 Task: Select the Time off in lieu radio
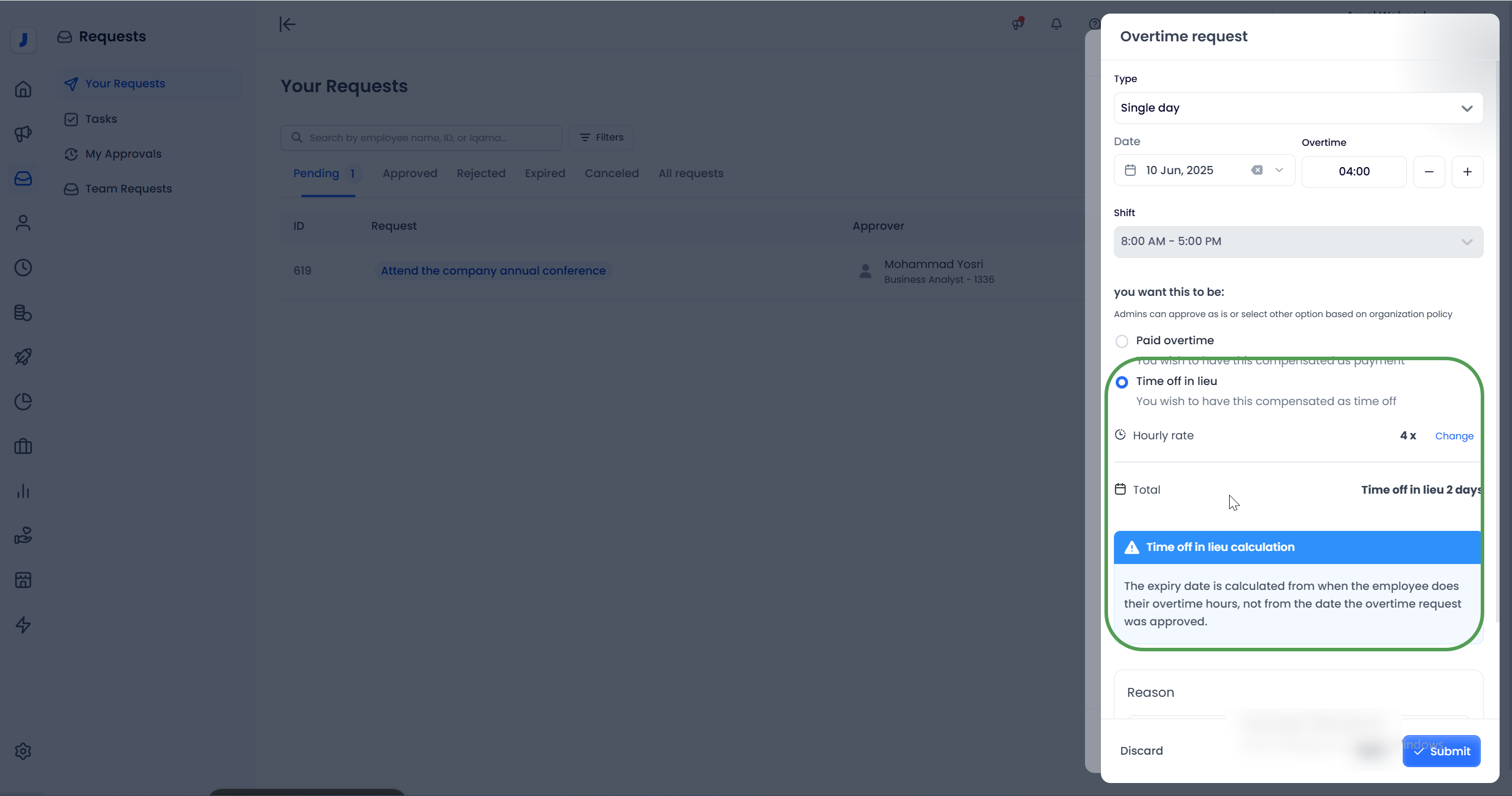(x=1122, y=382)
